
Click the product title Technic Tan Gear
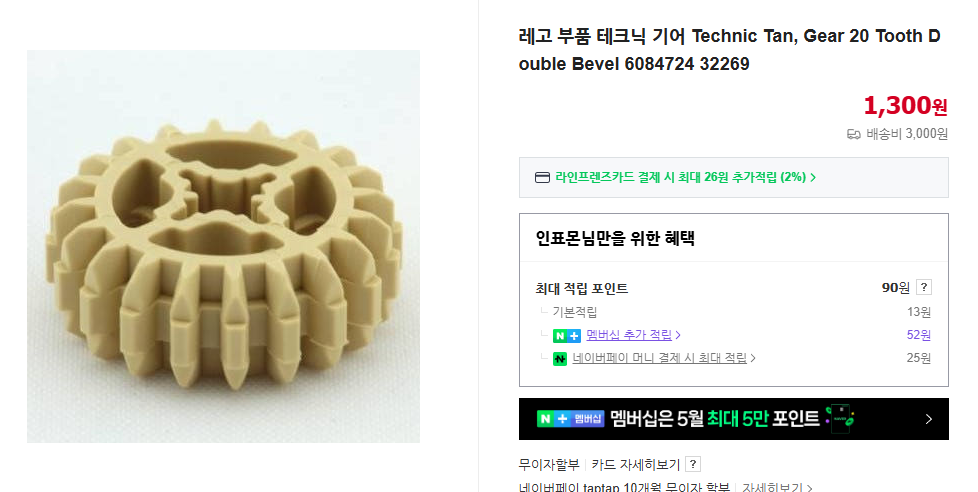click(x=729, y=50)
